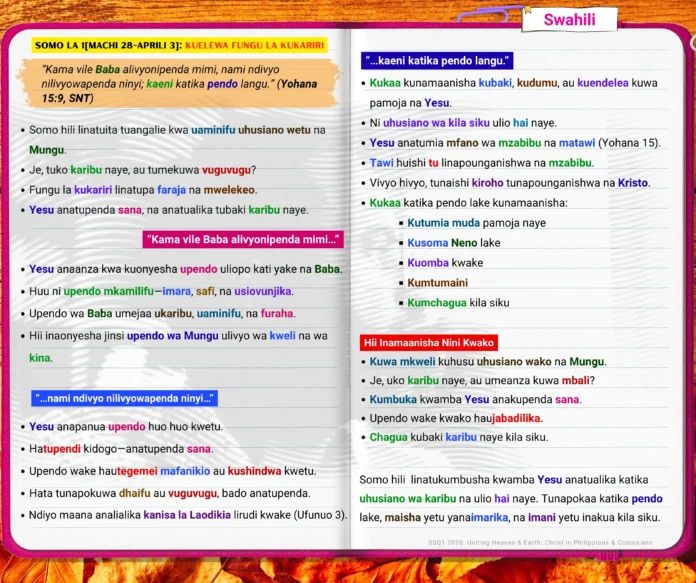Select the sub-item "Kumchagua kila siku"
The image size is (696, 583).
(x=458, y=303)
